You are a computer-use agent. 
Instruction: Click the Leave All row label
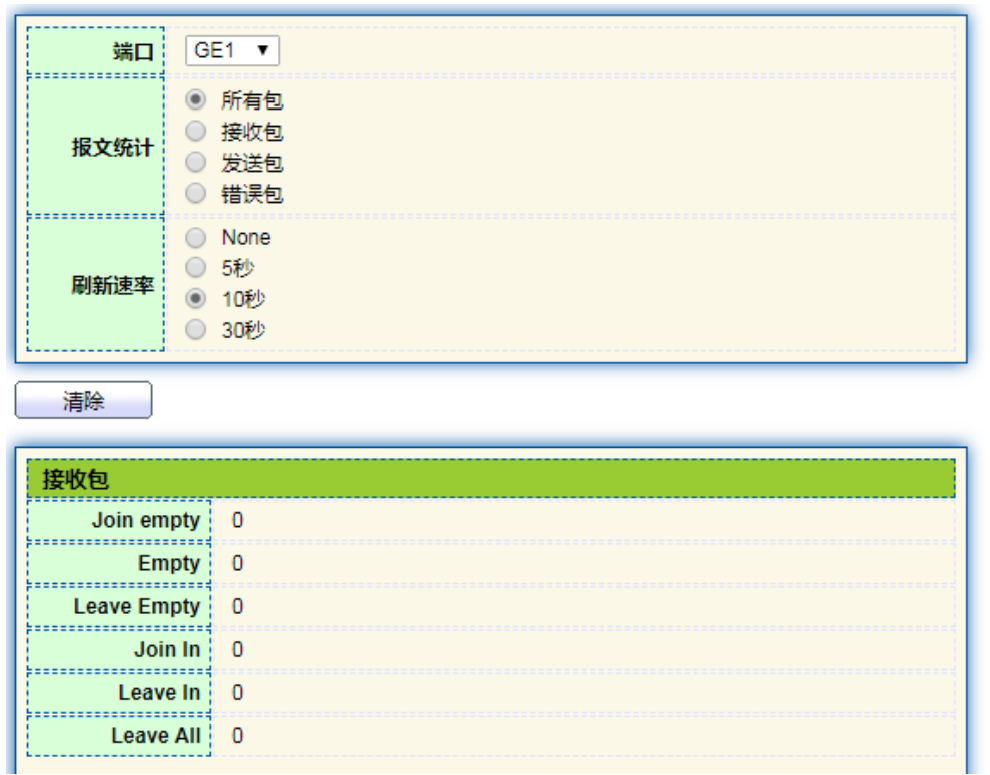pos(157,736)
